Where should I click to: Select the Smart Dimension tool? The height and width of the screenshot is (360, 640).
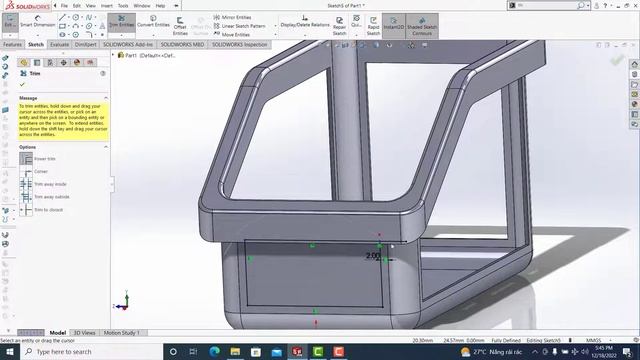(38, 22)
